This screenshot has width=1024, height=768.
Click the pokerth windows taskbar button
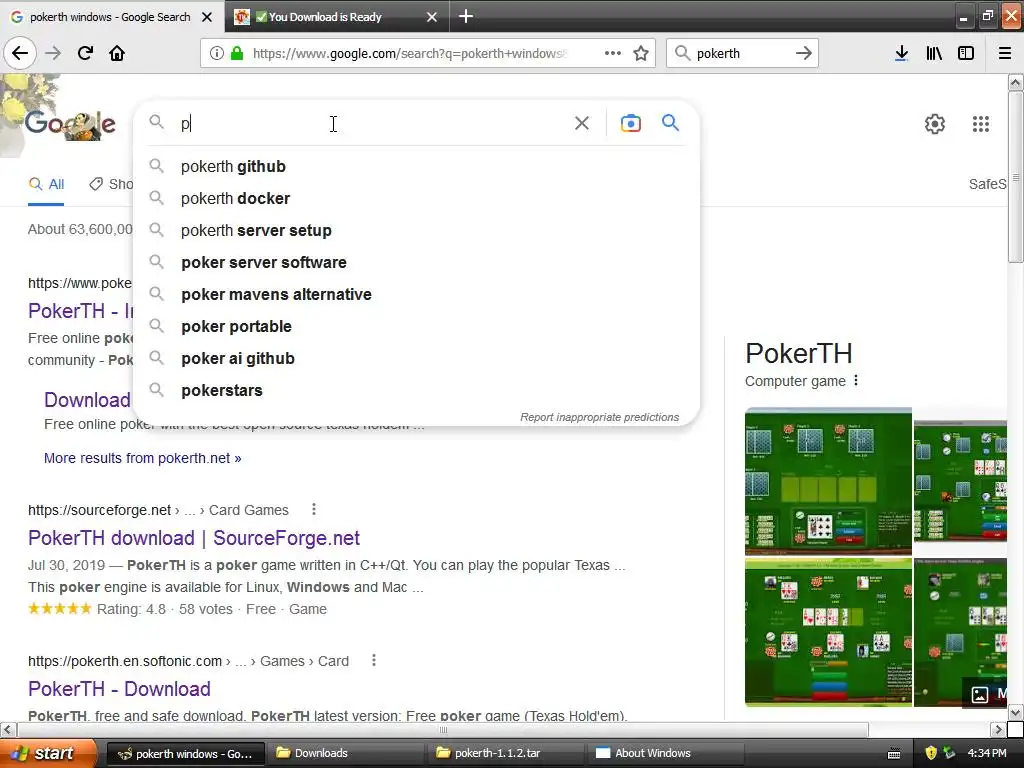pos(185,754)
